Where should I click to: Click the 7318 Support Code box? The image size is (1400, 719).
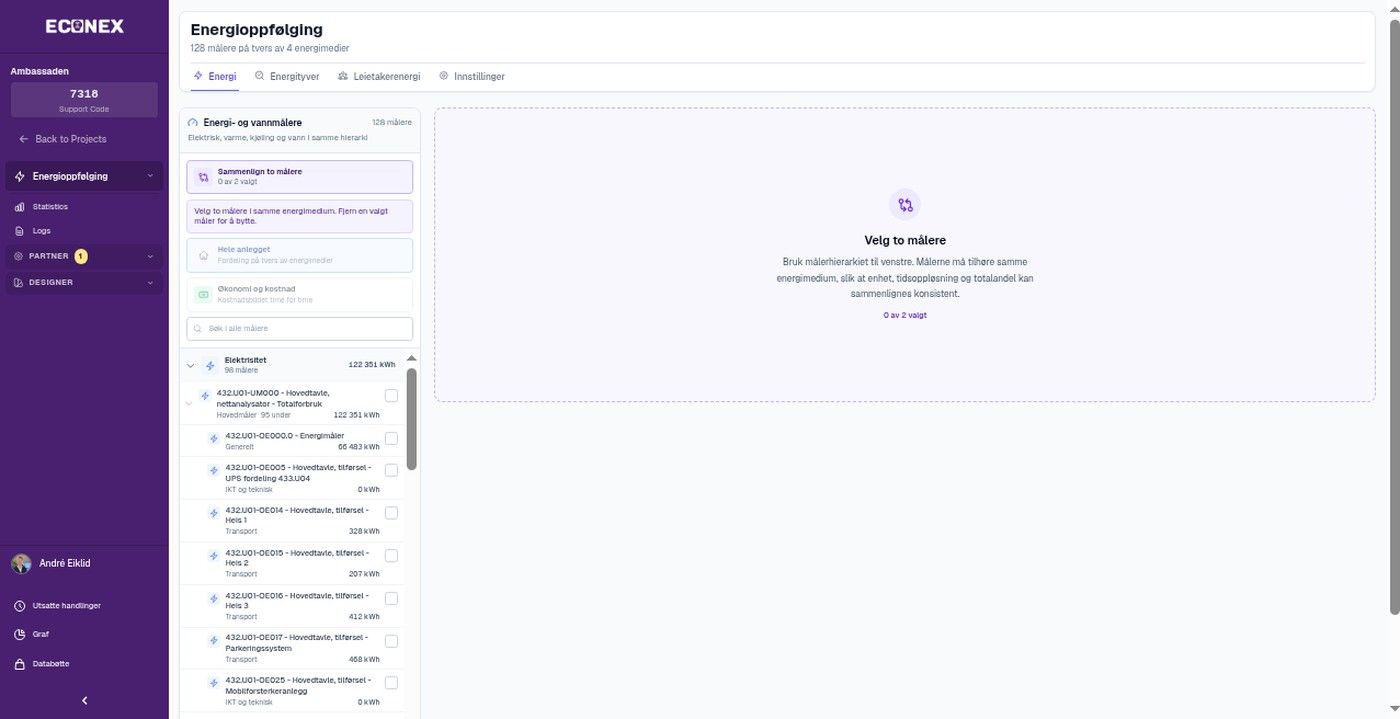click(x=84, y=100)
